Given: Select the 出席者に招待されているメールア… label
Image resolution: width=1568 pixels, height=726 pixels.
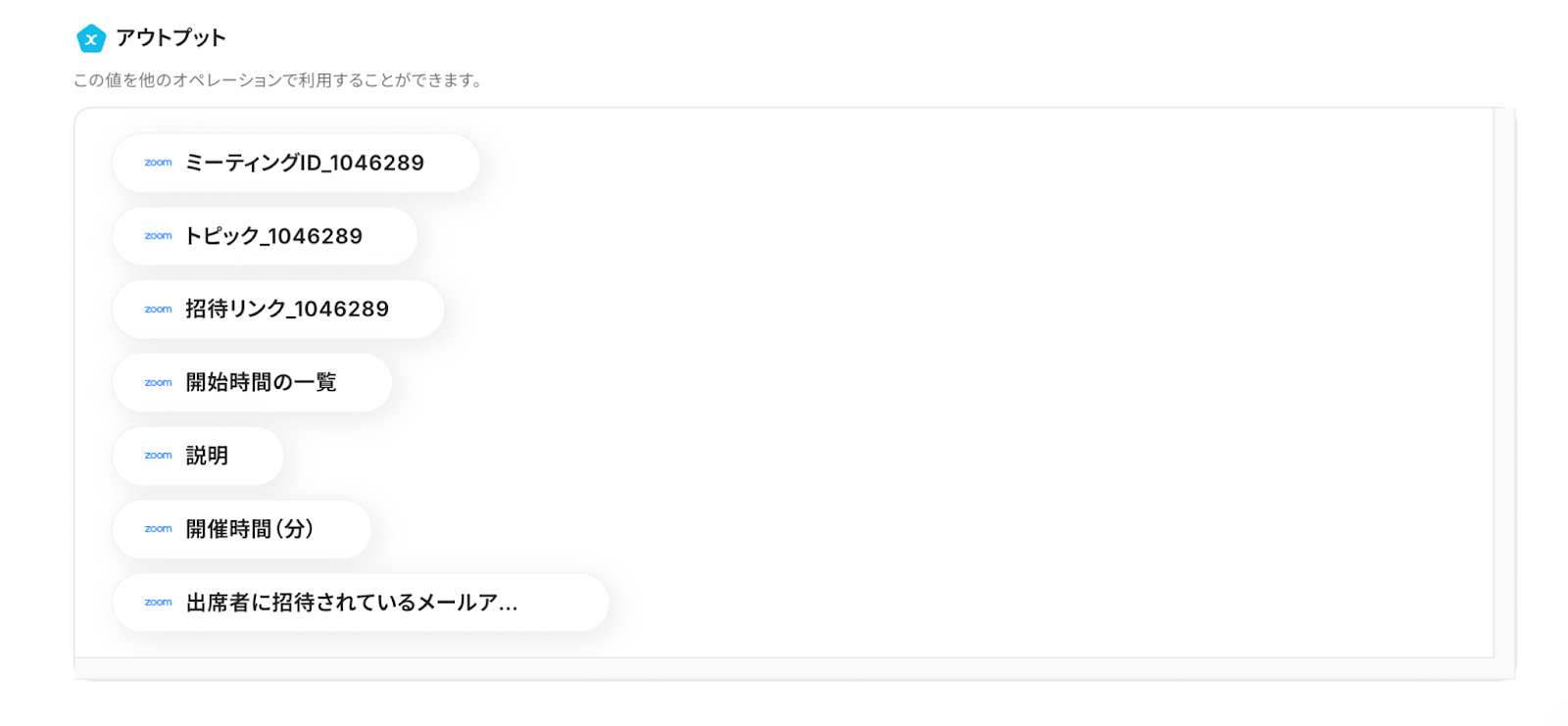Looking at the screenshot, I should pos(352,603).
